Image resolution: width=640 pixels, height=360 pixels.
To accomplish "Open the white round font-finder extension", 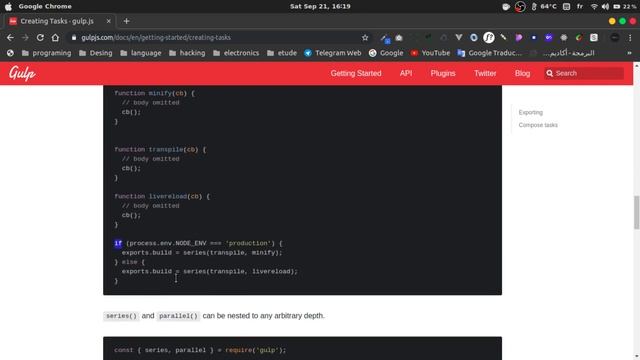I will (x=489, y=38).
